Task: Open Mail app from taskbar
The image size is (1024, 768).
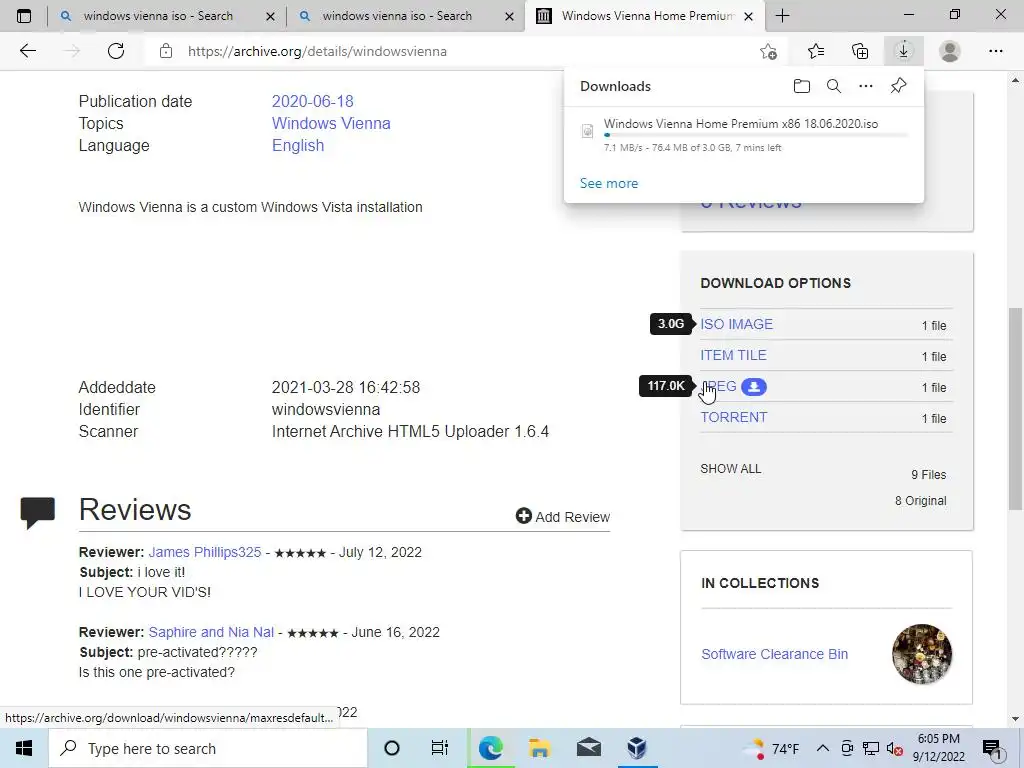Action: tap(589, 748)
